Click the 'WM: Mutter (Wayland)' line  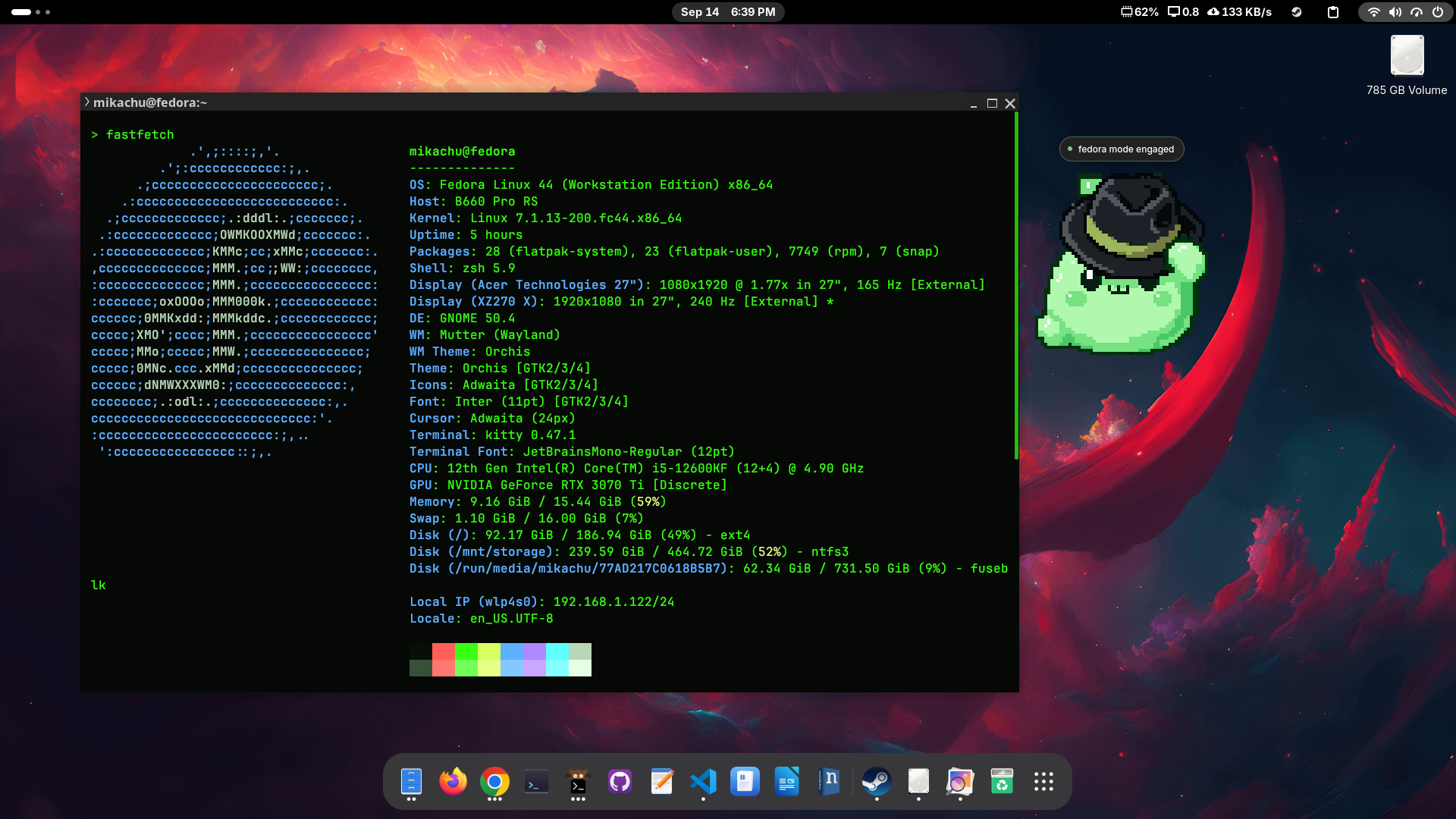(485, 335)
